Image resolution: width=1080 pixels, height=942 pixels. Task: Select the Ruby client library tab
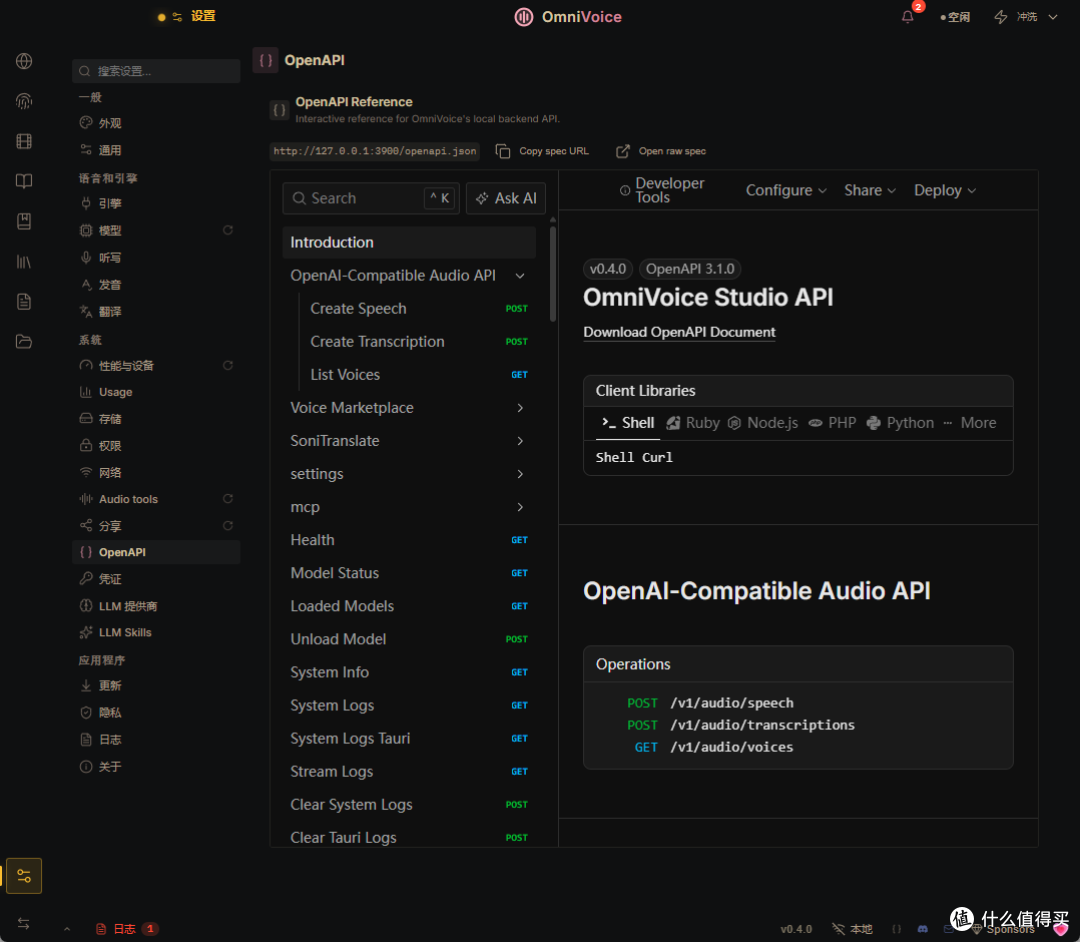[x=693, y=423]
